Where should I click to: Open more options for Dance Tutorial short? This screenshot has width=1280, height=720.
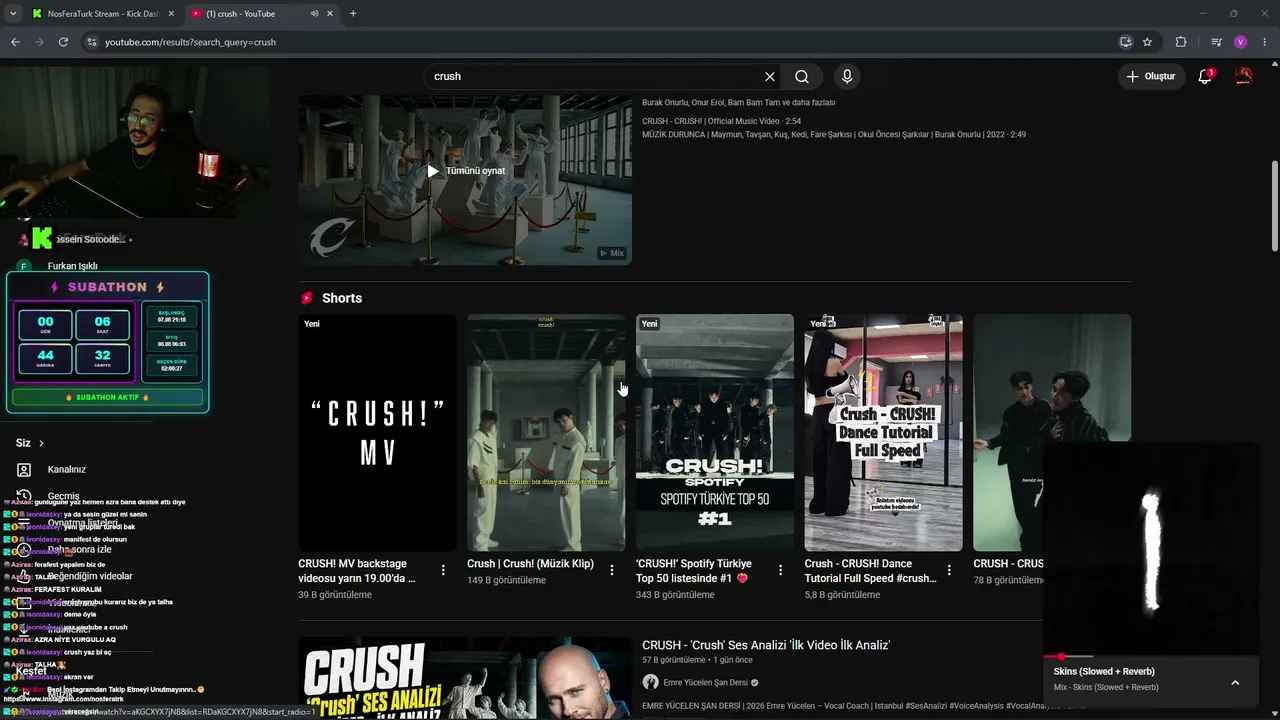(949, 570)
